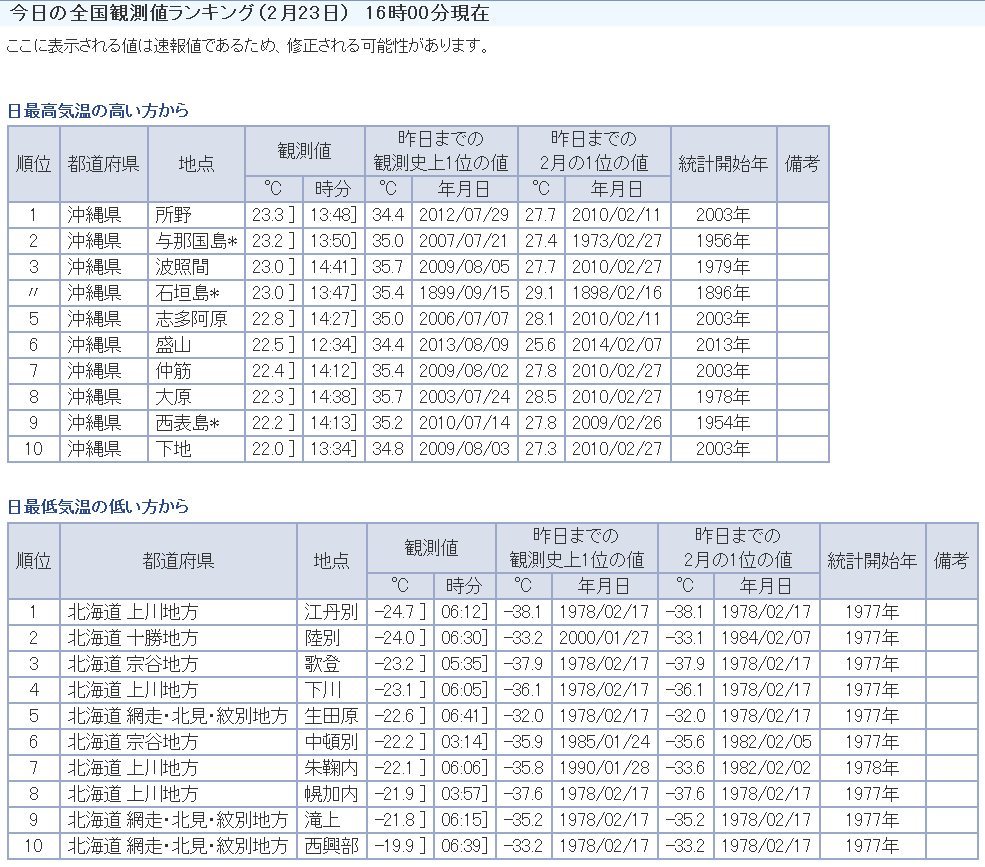Select the 石垣島 station entry
Screen dimensions: 985x867
tap(187, 293)
